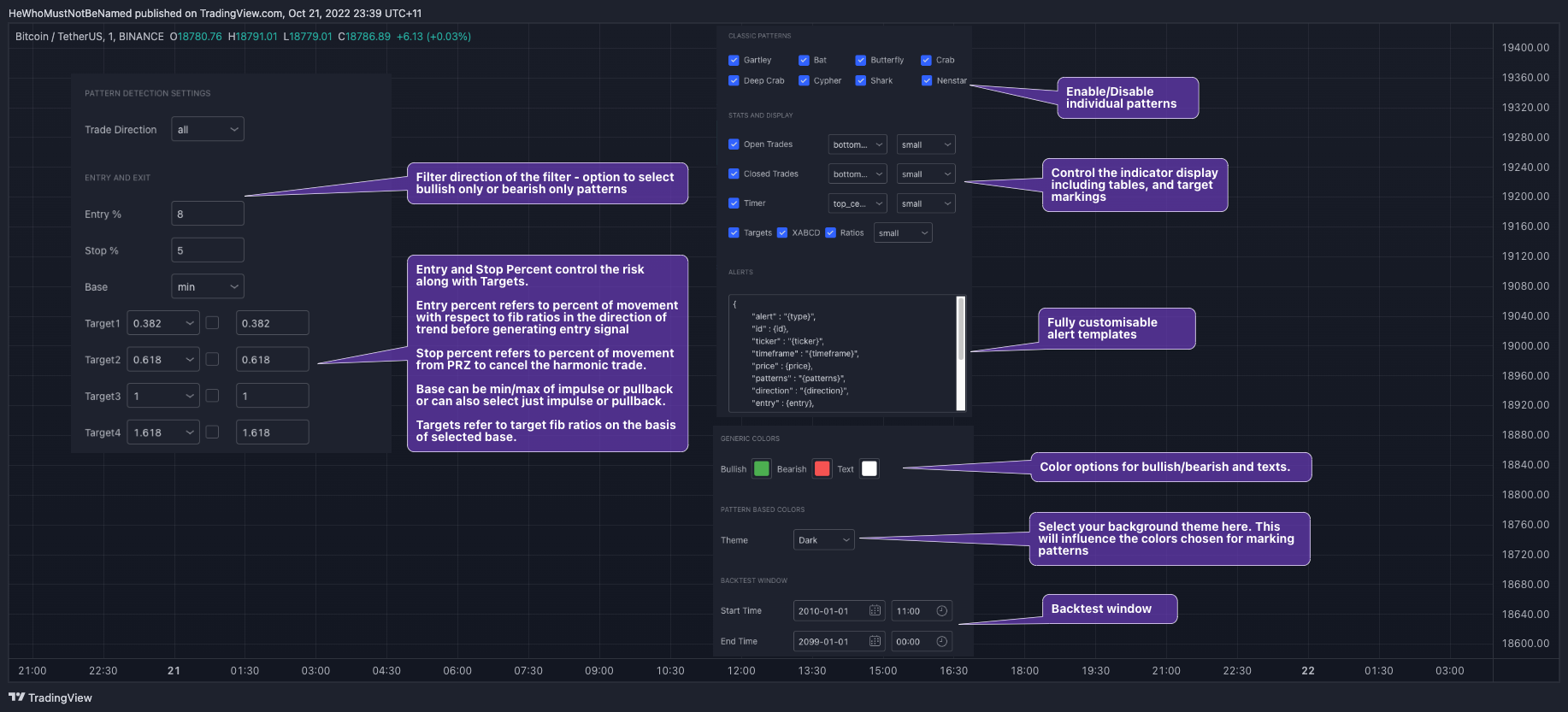Pick the Bullish green color swatch

pos(762,468)
